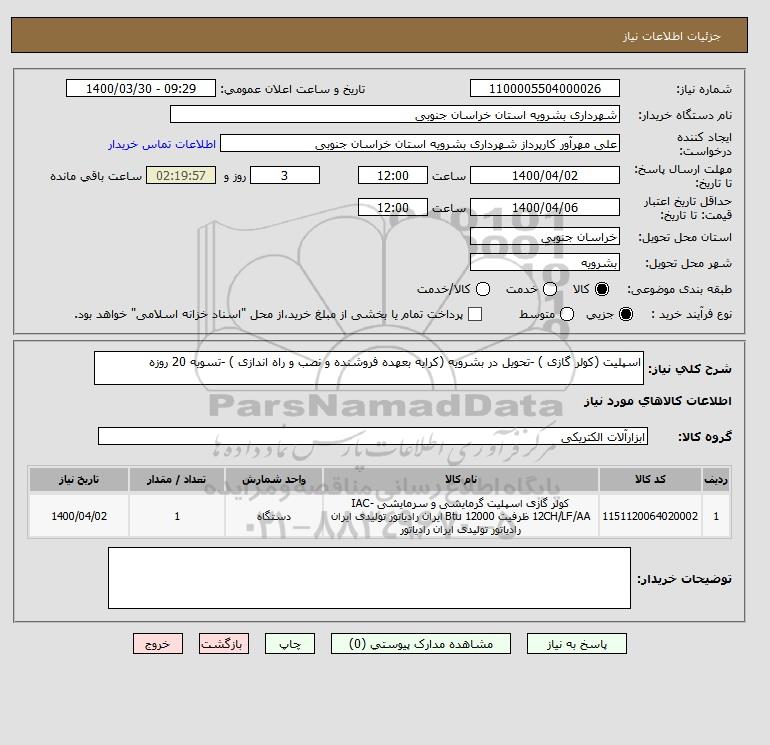Image resolution: width=770 pixels, height=745 pixels.
Task: Click the تاریخ نیاز column header
Action: (x=79, y=479)
